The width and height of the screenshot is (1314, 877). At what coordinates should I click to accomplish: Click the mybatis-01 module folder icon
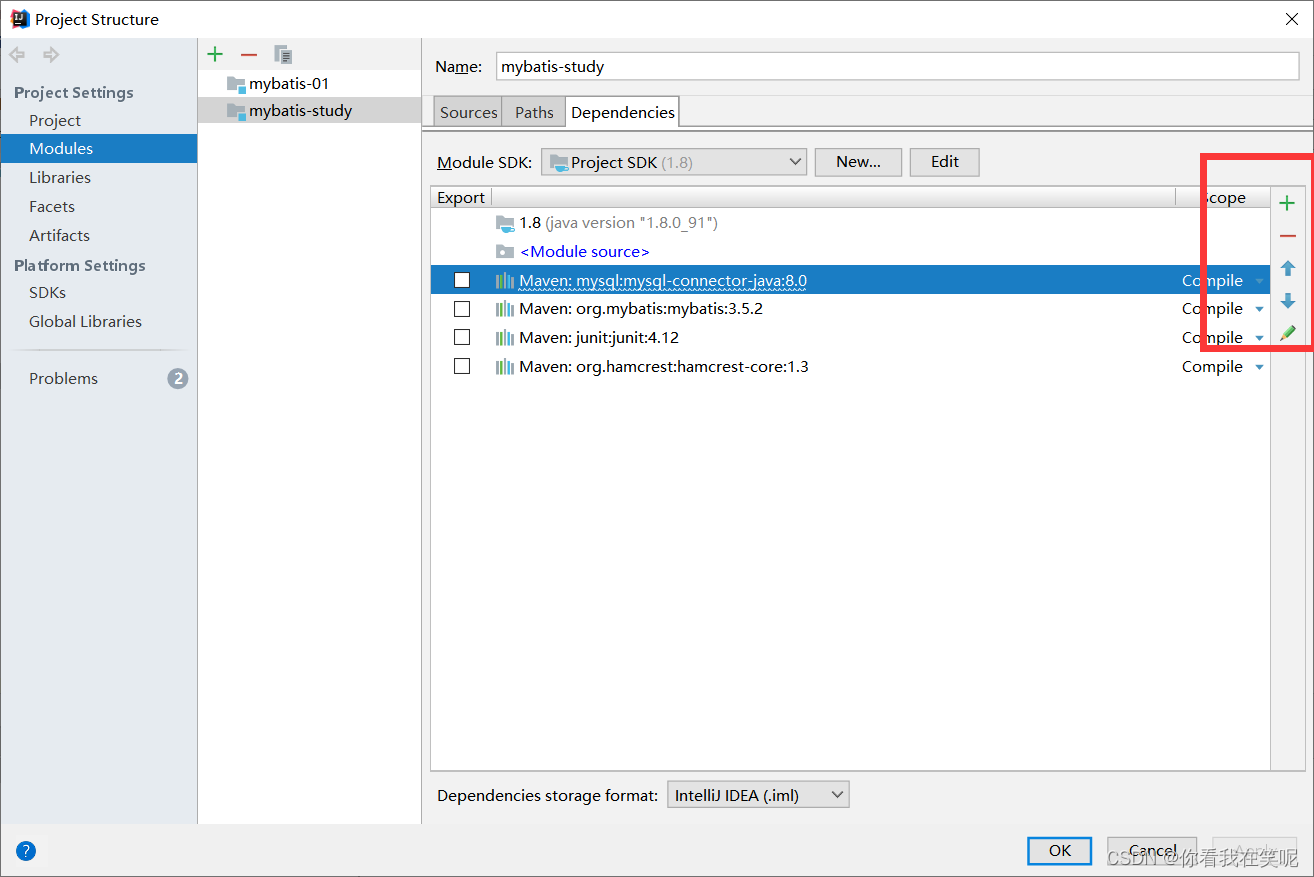click(236, 84)
